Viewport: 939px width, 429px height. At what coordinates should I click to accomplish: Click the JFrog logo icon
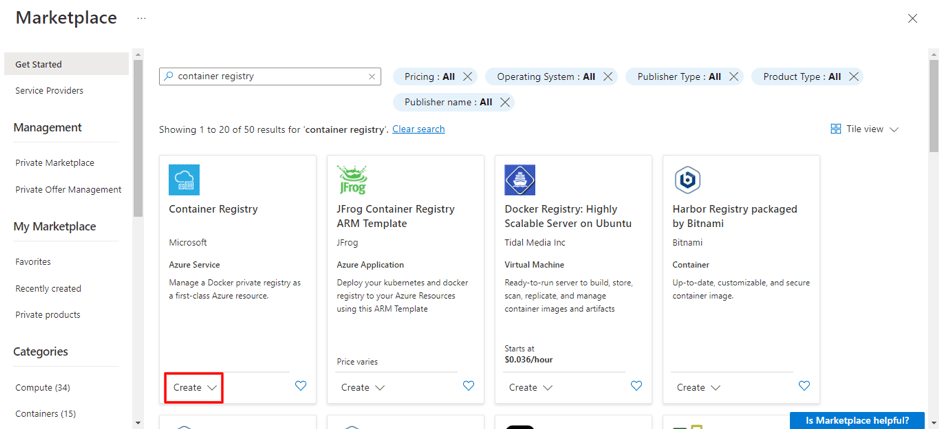pyautogui.click(x=352, y=180)
